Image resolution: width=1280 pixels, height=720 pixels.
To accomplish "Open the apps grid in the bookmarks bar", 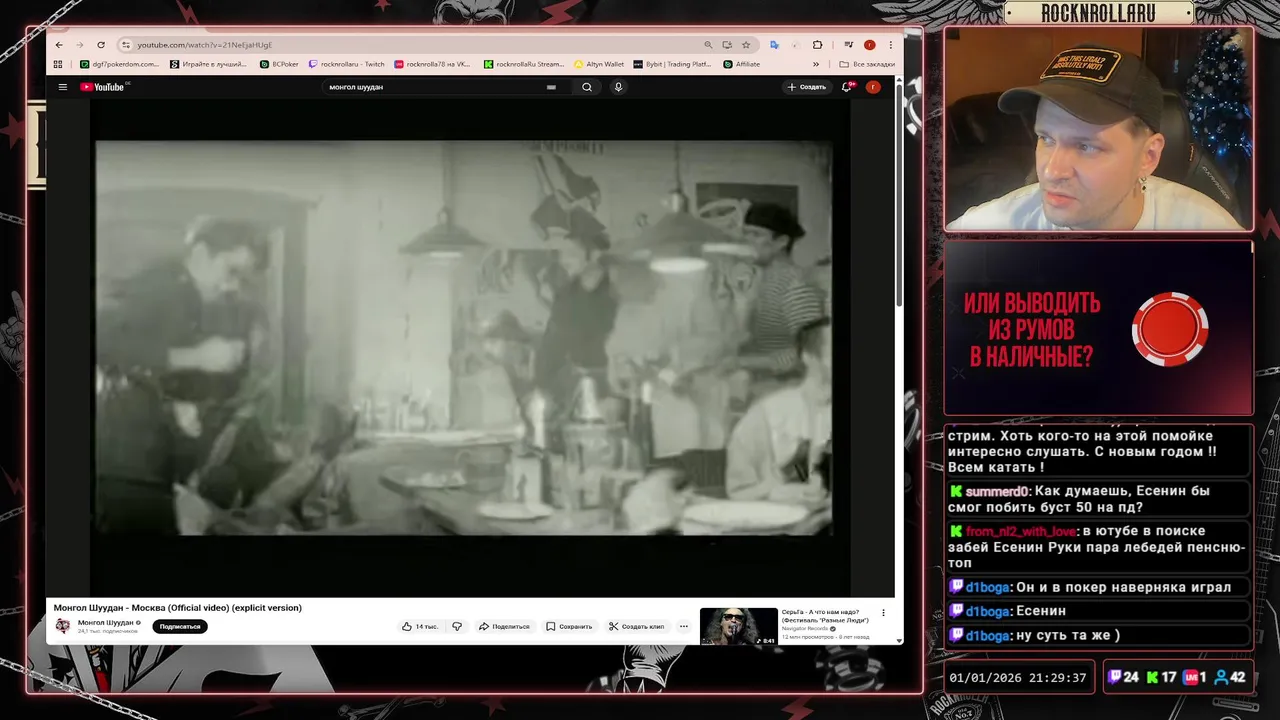I will click(58, 64).
